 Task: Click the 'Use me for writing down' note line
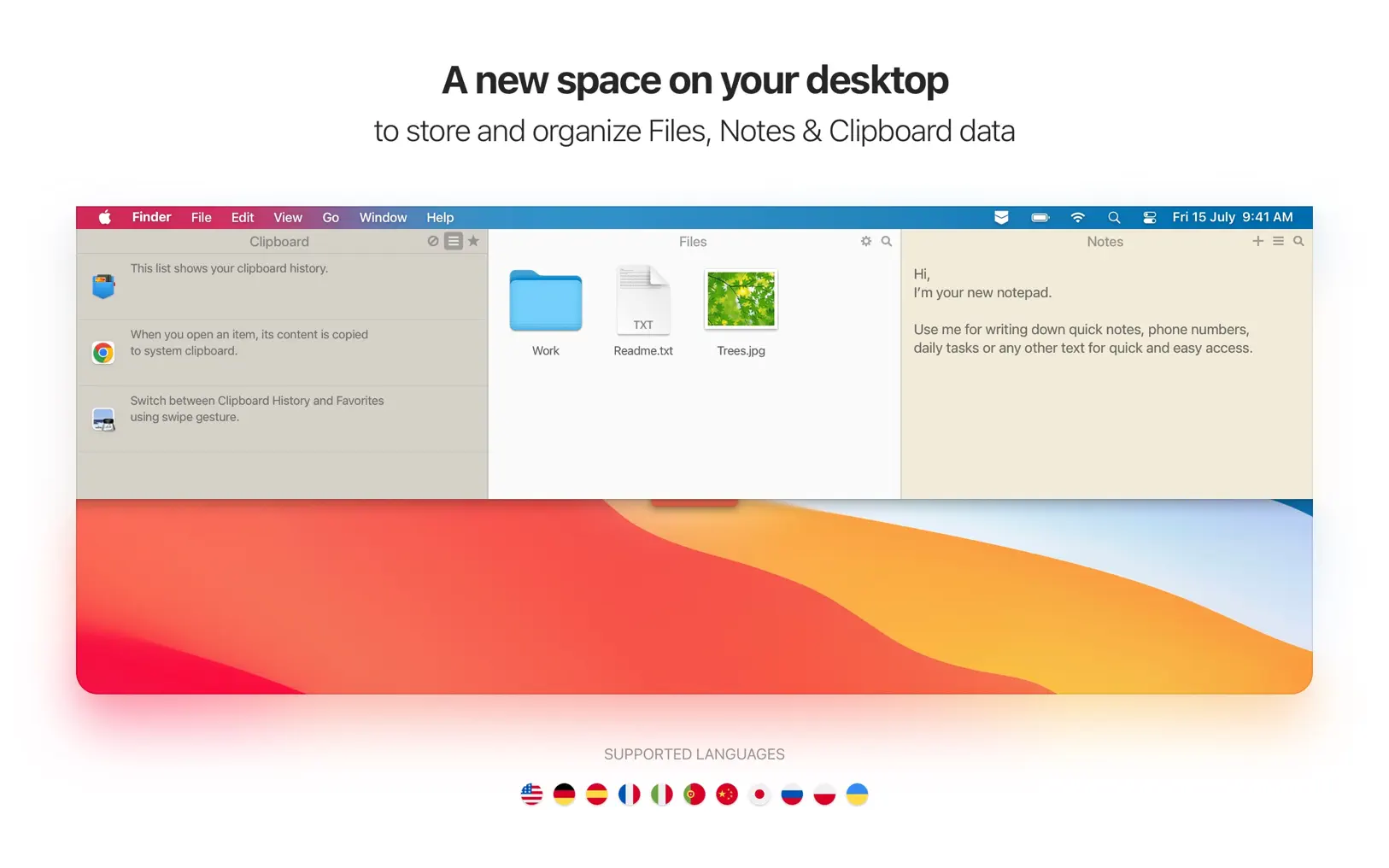coord(1081,330)
